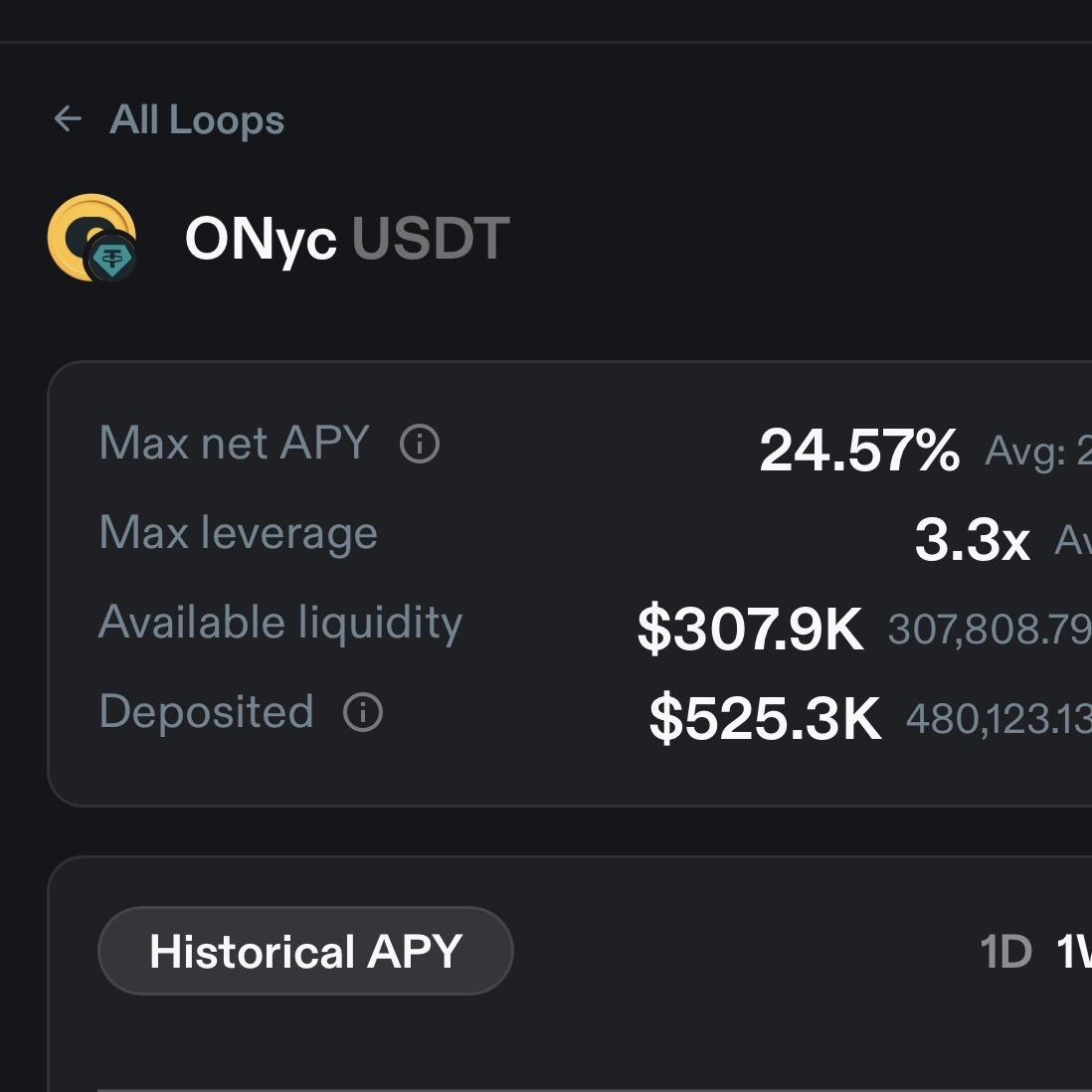Click the Max leverage label
1092x1092 pixels.
click(239, 534)
